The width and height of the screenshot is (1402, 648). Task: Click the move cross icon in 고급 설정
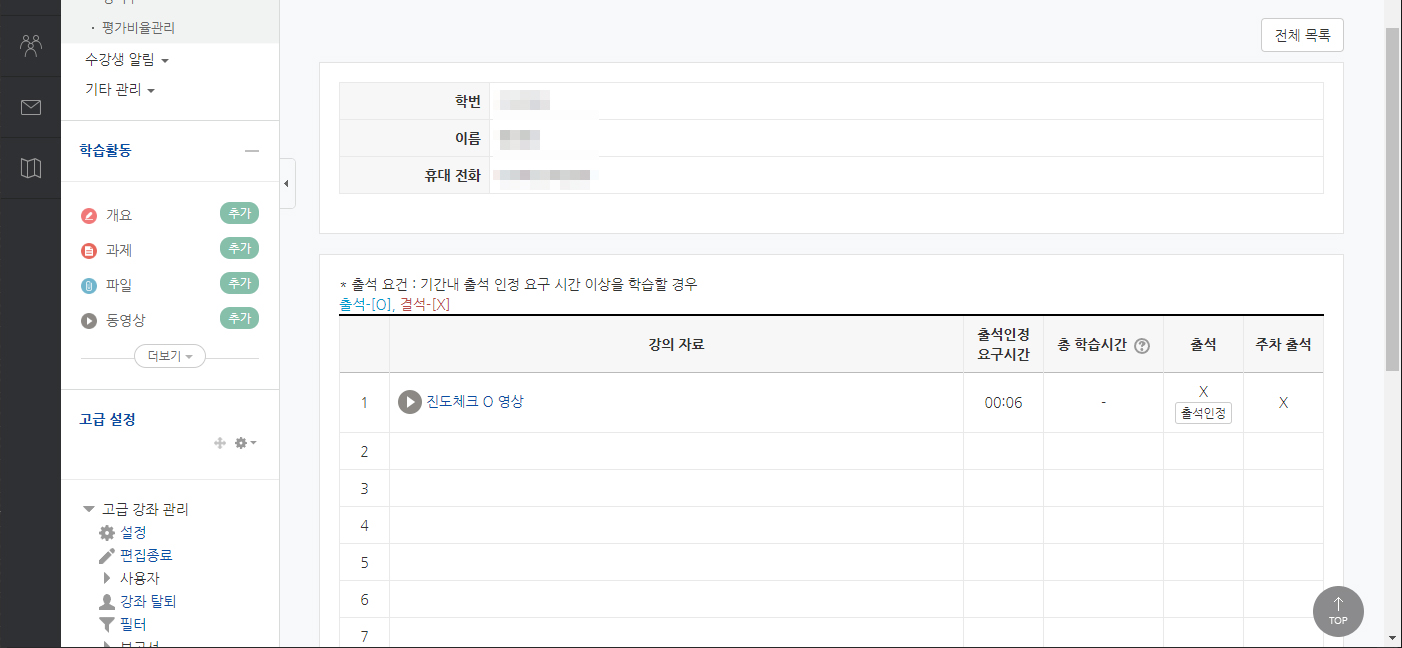coord(220,442)
